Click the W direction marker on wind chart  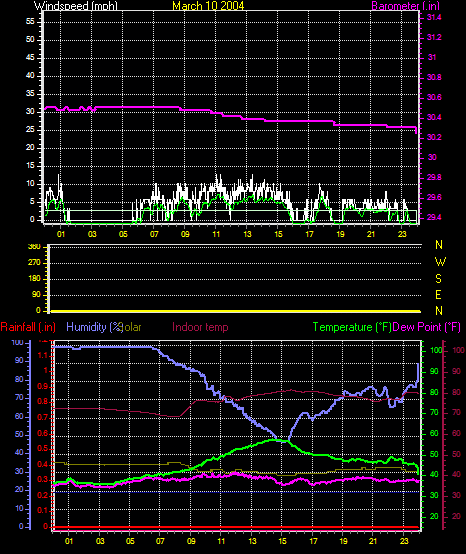click(440, 262)
